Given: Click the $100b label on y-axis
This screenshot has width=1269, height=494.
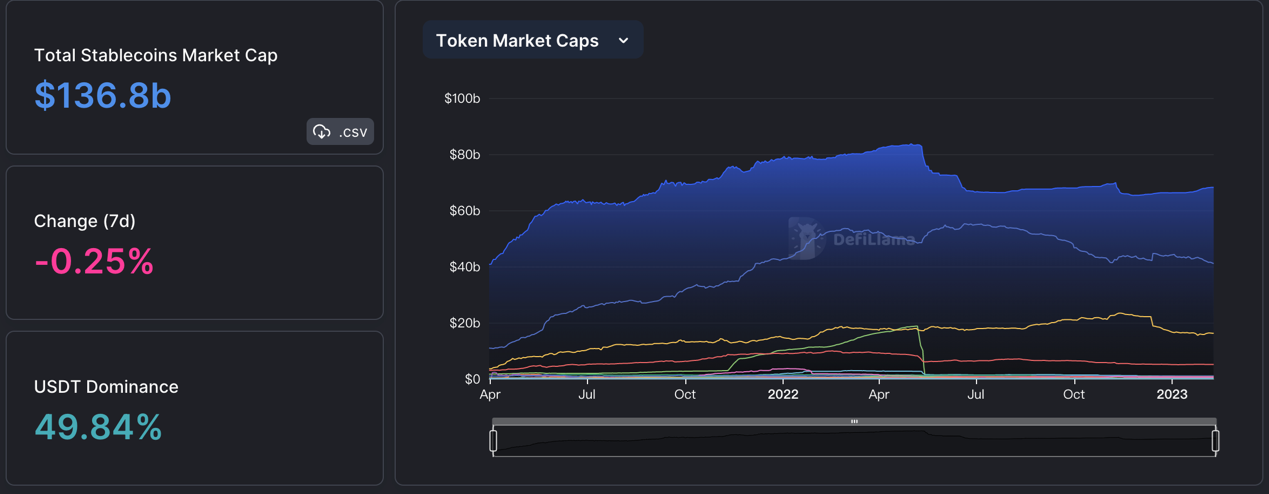Looking at the screenshot, I should tap(462, 99).
